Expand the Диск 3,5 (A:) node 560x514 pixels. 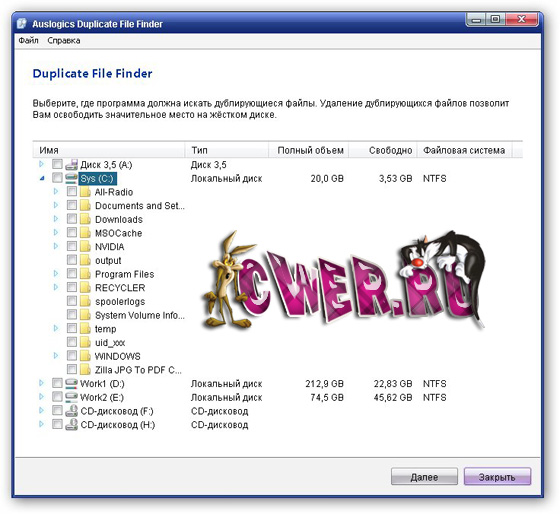(x=41, y=164)
